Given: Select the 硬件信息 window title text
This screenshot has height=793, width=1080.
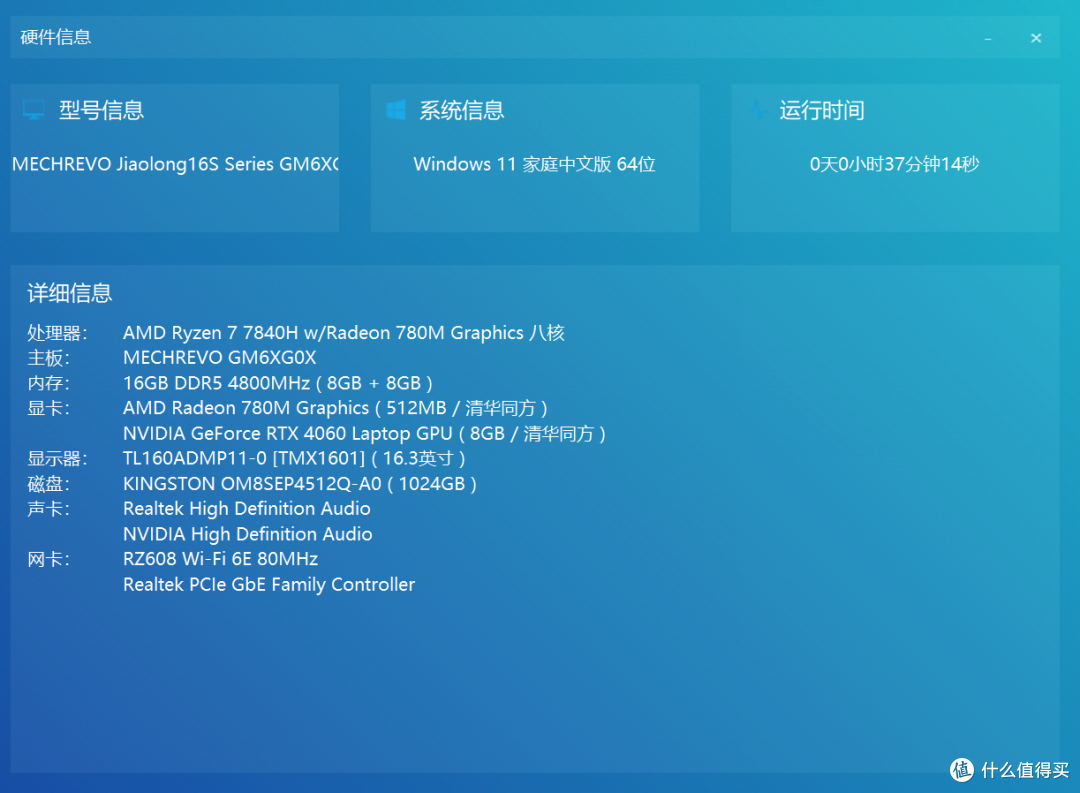Looking at the screenshot, I should [56, 37].
